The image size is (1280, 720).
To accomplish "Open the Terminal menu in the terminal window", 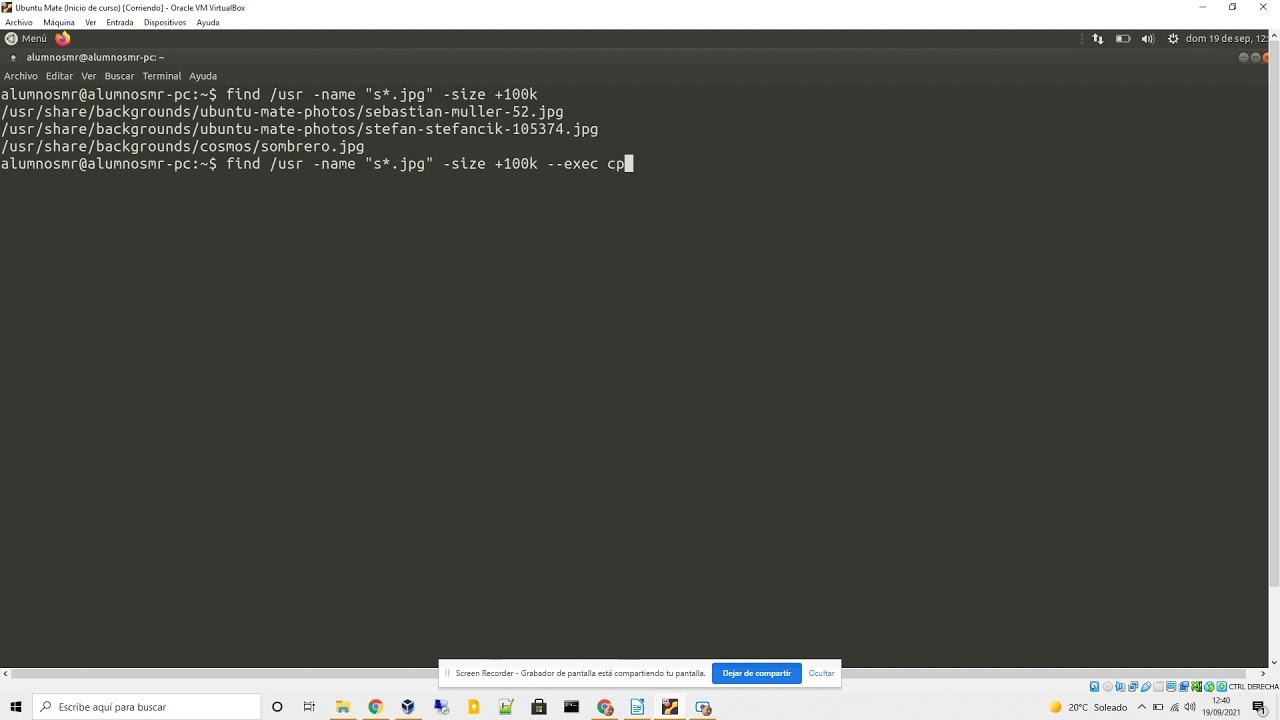I will [x=161, y=75].
